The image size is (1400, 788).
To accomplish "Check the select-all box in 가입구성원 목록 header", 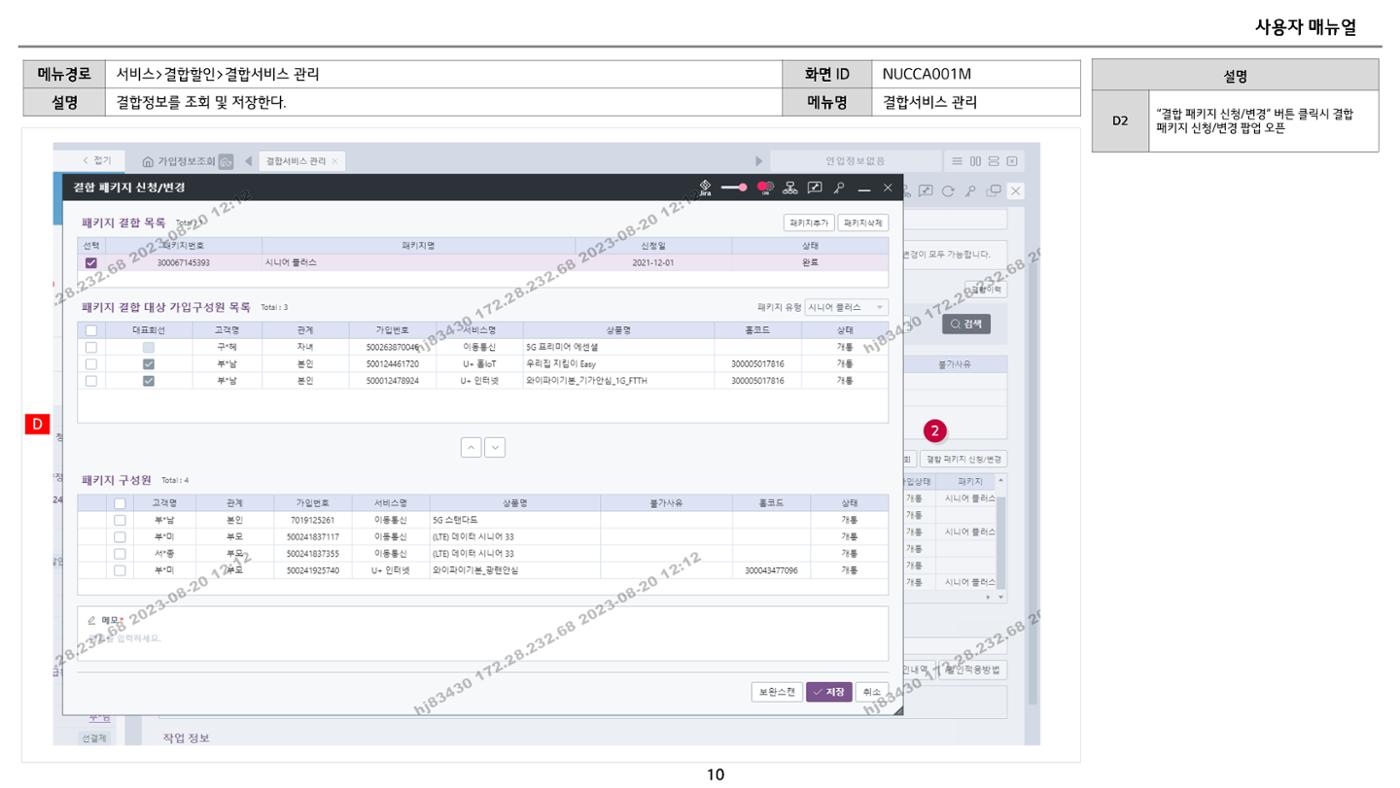I will pyautogui.click(x=92, y=329).
